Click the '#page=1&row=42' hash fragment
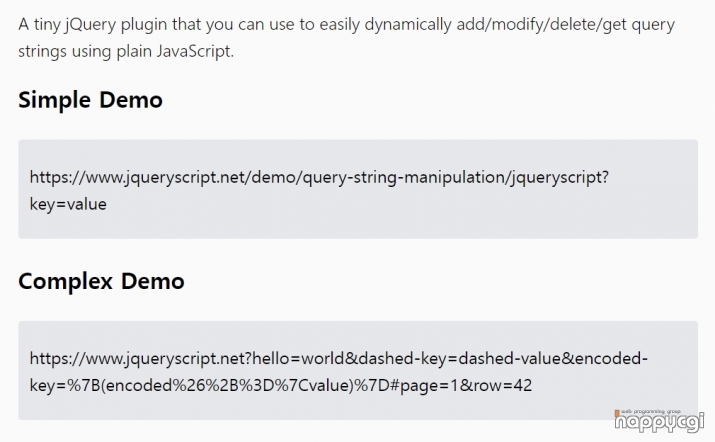715x442 pixels. [x=461, y=386]
